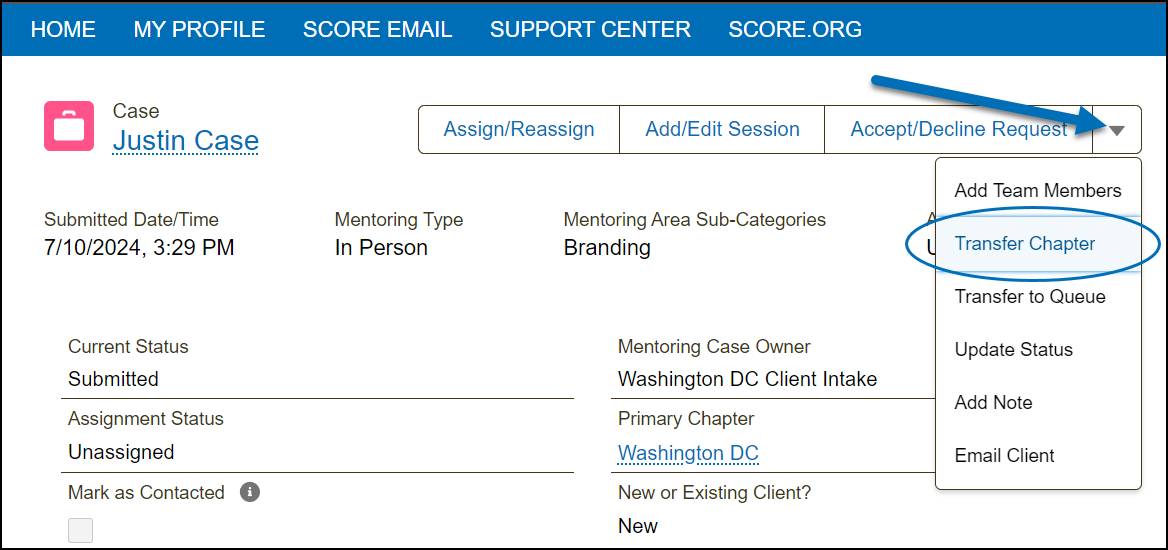Viewport: 1168px width, 550px height.
Task: Click info icon beside Mark as Contacted
Action: point(250,492)
